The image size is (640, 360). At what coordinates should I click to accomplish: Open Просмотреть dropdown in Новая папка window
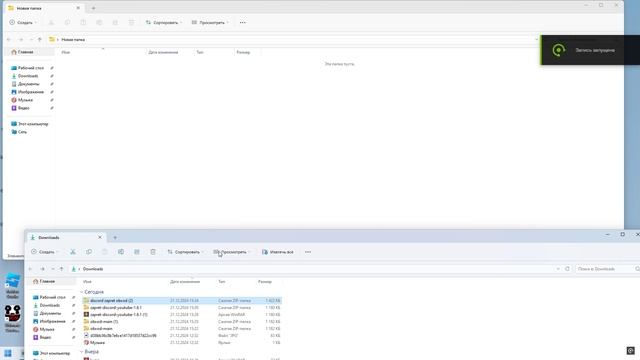pyautogui.click(x=210, y=22)
